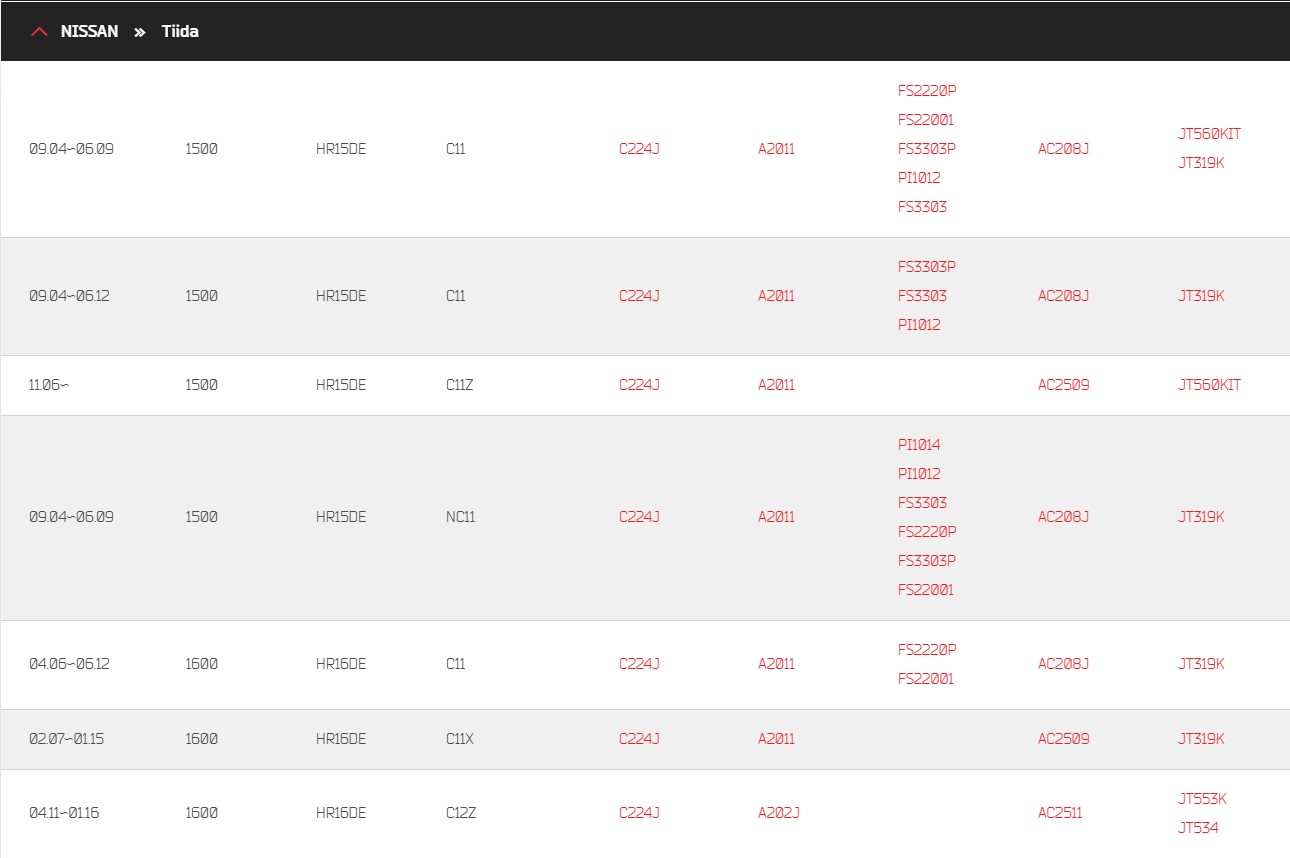1290x858 pixels.
Task: Open FS3303 in the 09.04~06.12 C11 row
Action: tap(922, 296)
